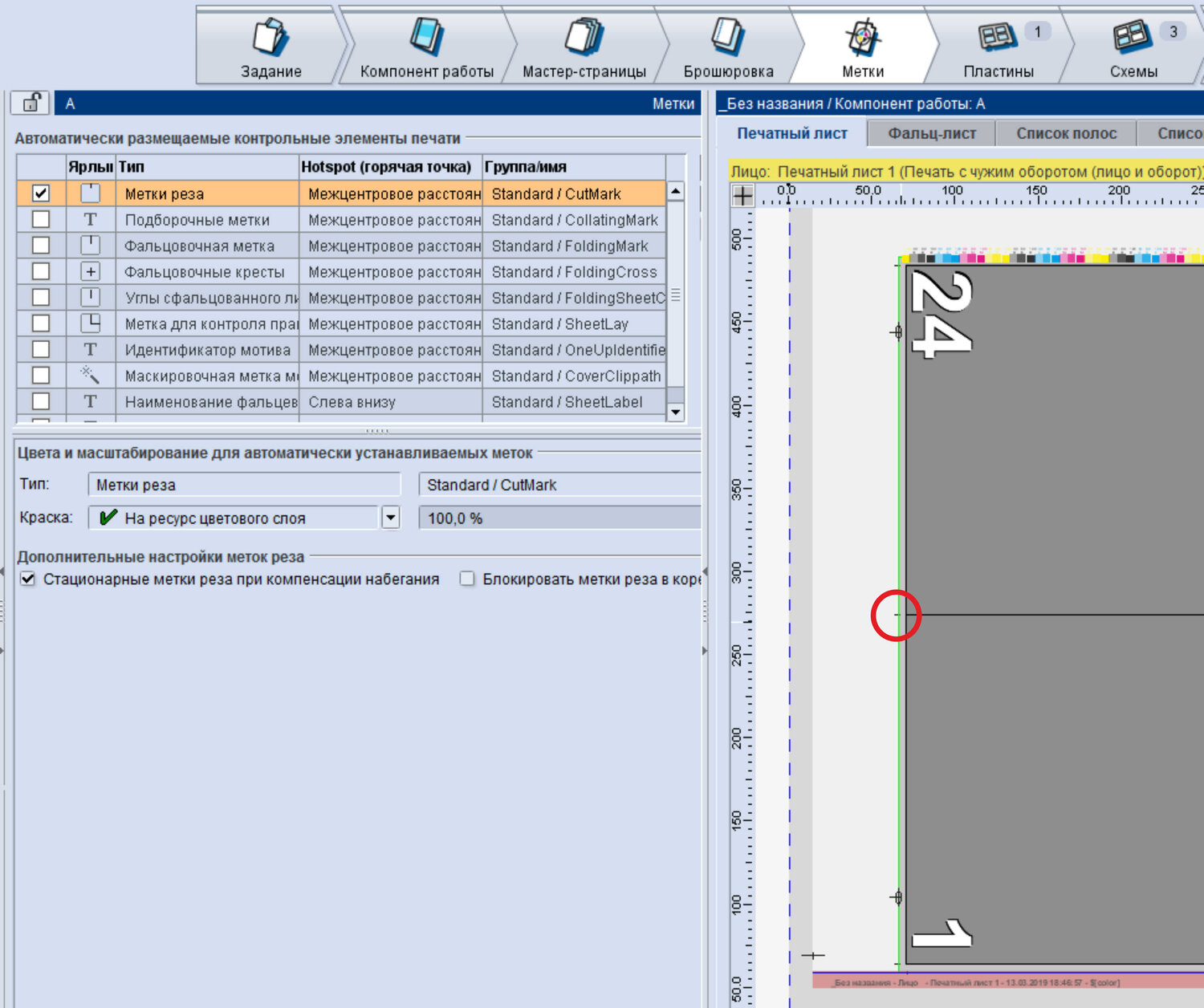Screen dimensions: 1204x1008
Task: Tick checkbox for Standard / SheetLabel row
Action: [x=41, y=401]
